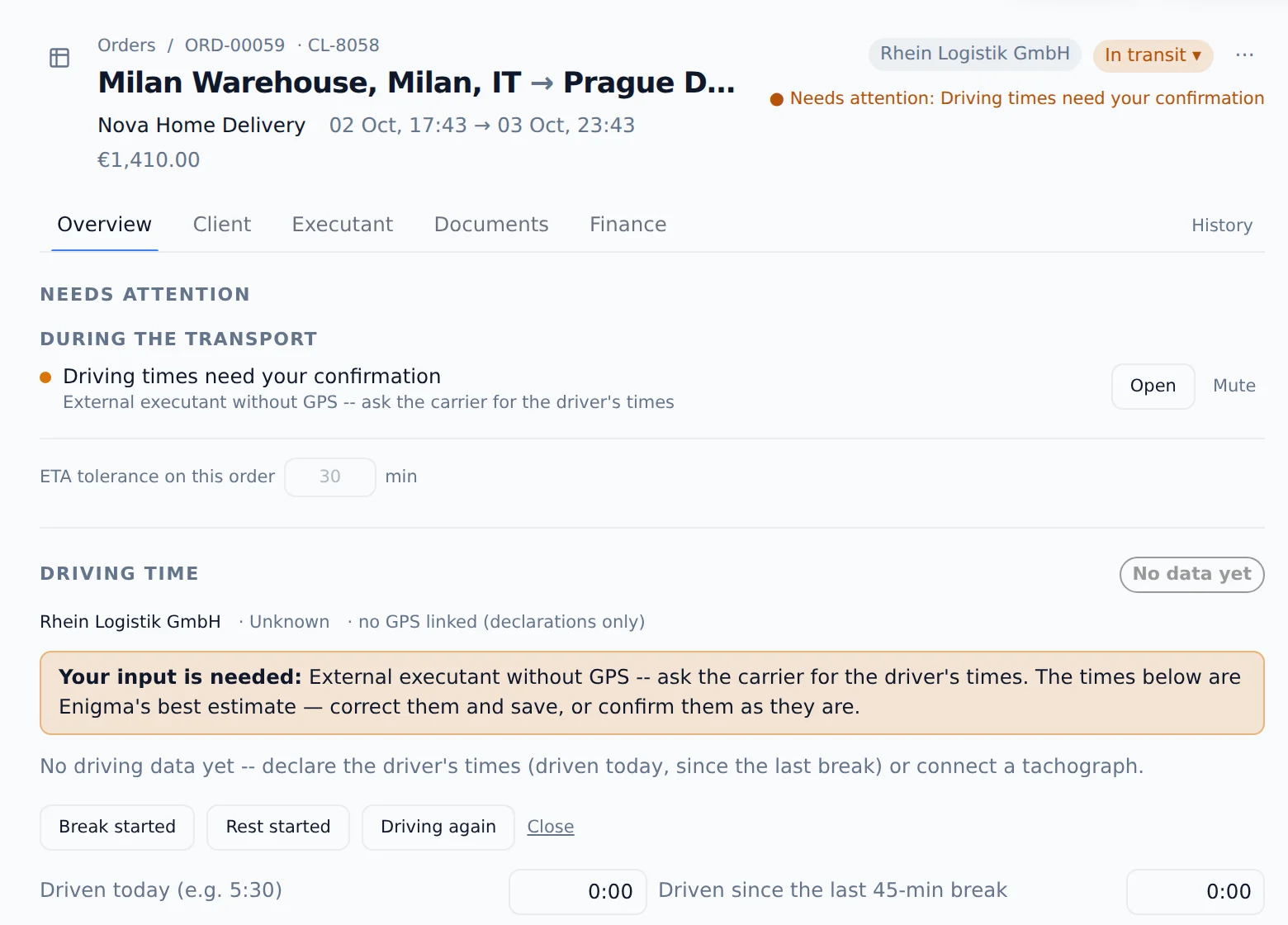The image size is (1288, 925).
Task: Select the Break started button
Action: pyautogui.click(x=117, y=827)
